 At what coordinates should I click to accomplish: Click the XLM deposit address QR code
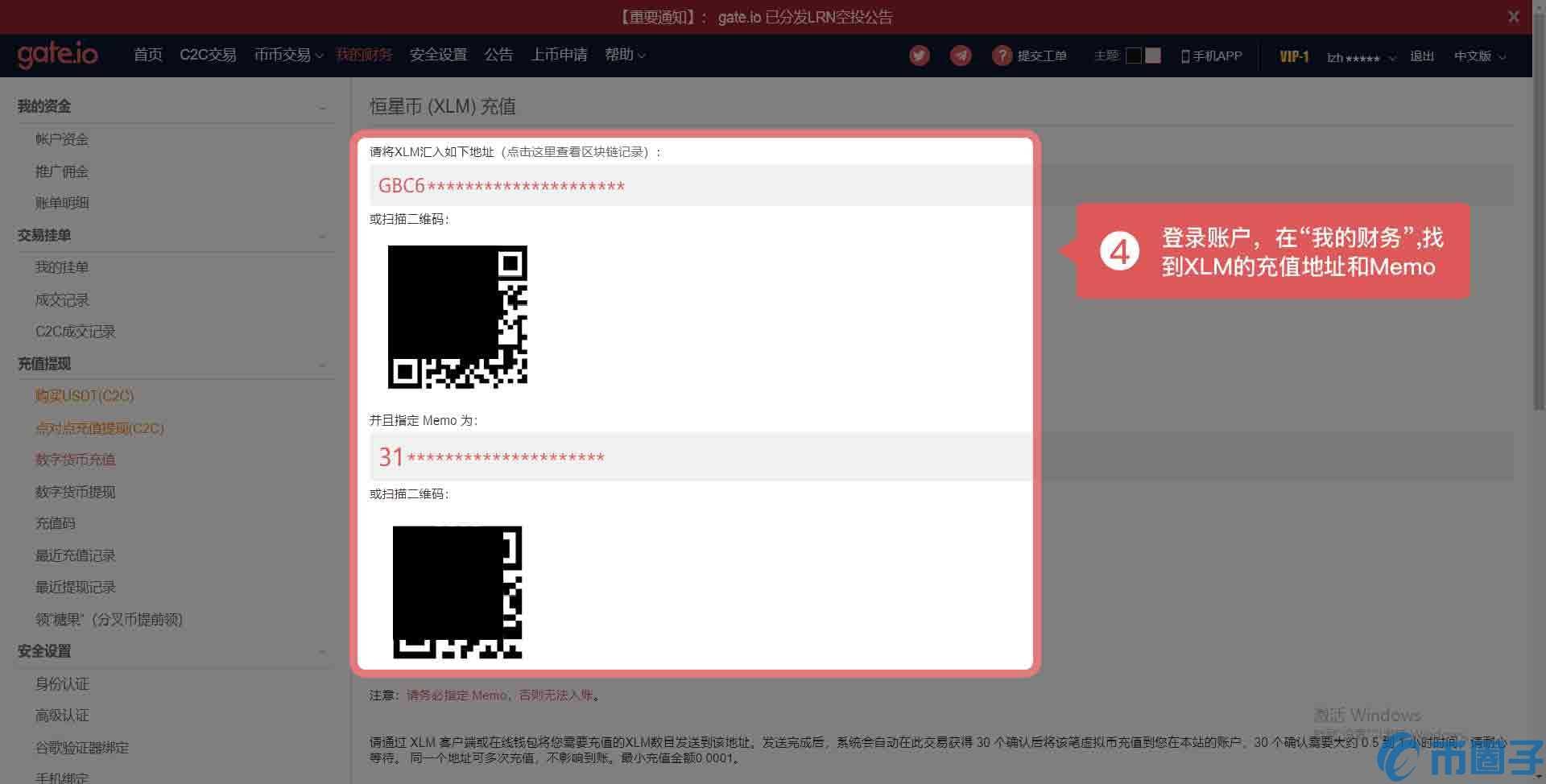pos(457,316)
